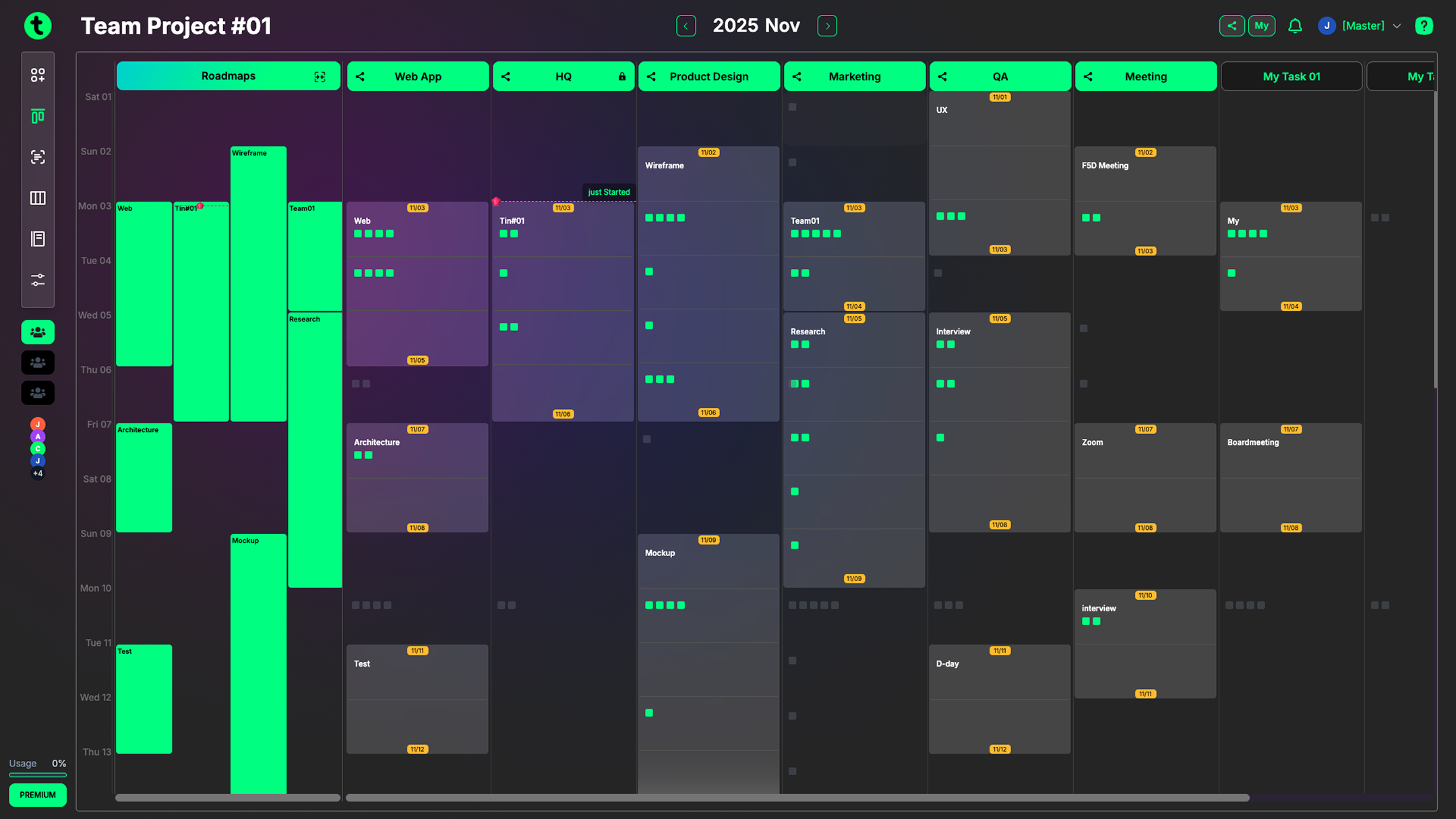Viewport: 1456px width, 819px height.
Task: Select the highlighted green team group toggle
Action: [38, 332]
